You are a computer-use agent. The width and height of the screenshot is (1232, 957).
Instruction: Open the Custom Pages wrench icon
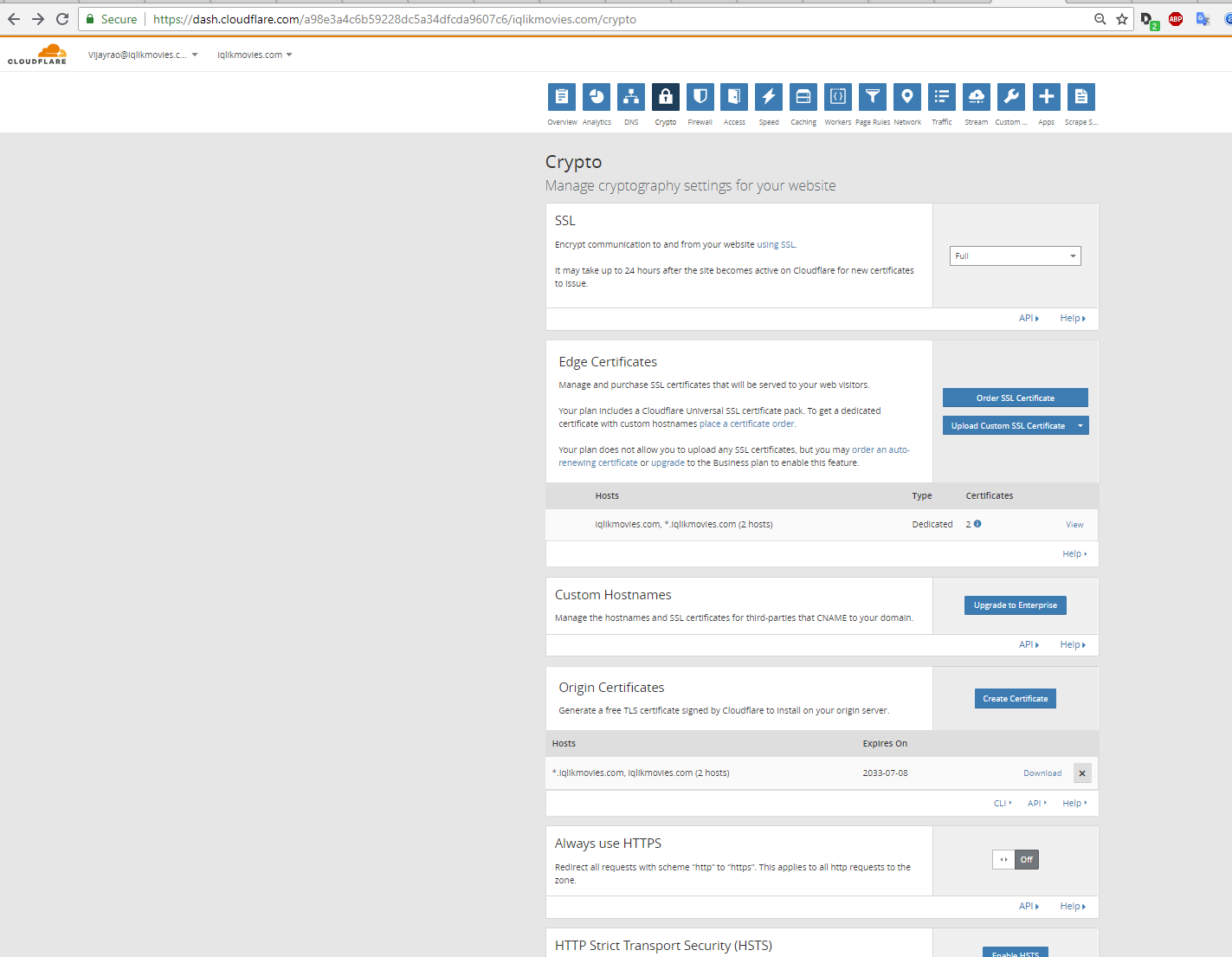click(x=1011, y=97)
